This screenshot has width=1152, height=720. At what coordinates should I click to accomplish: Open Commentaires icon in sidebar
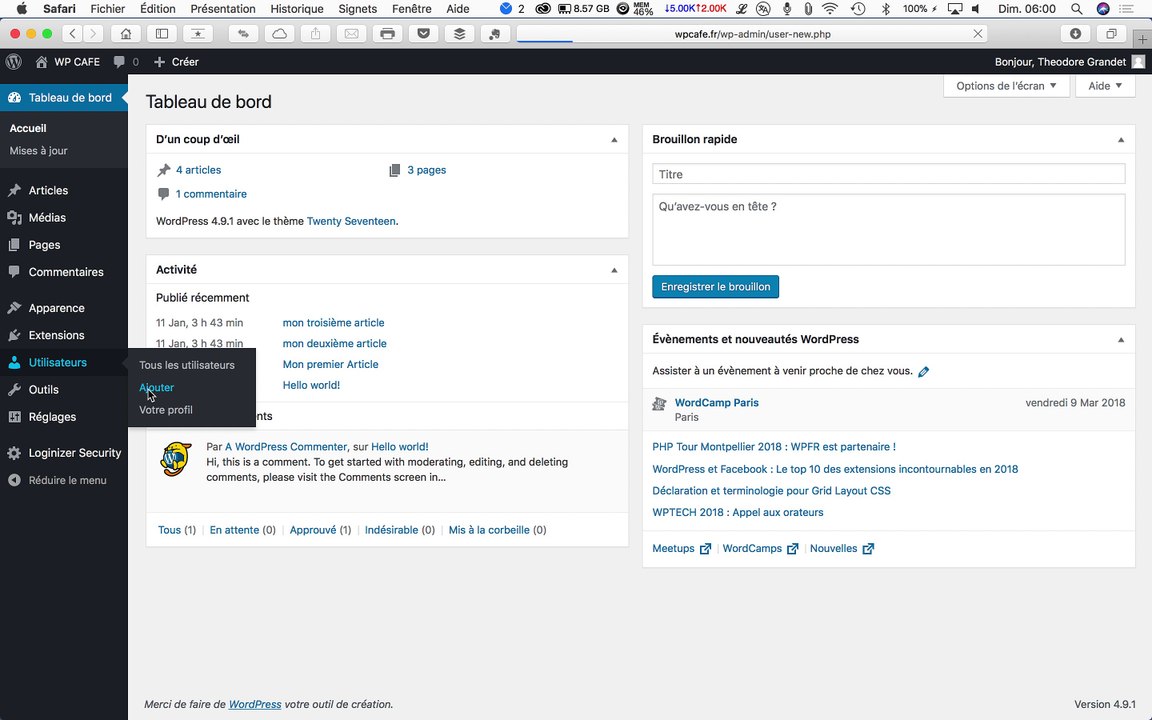click(x=14, y=272)
